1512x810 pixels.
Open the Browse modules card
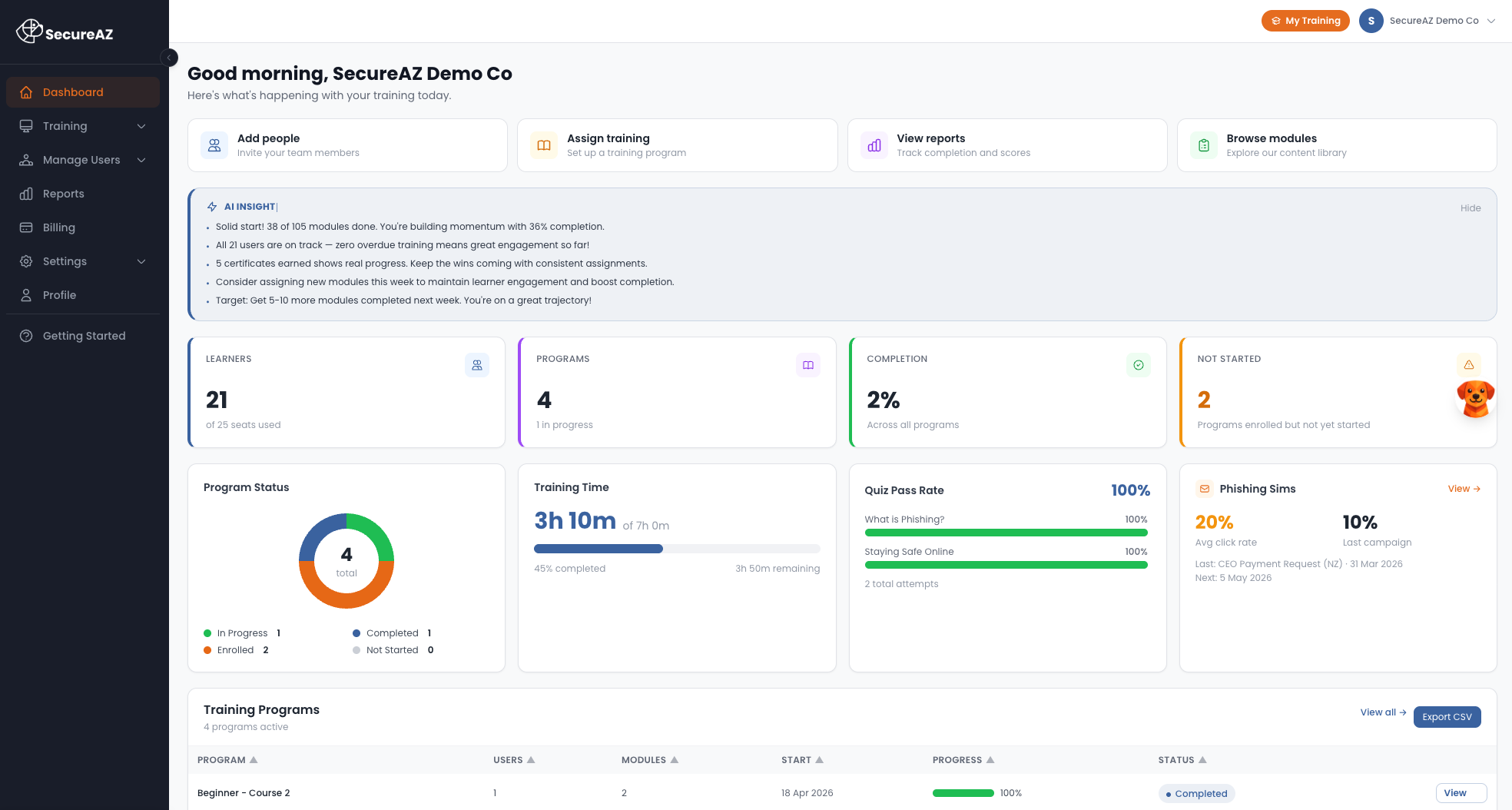coord(1337,145)
